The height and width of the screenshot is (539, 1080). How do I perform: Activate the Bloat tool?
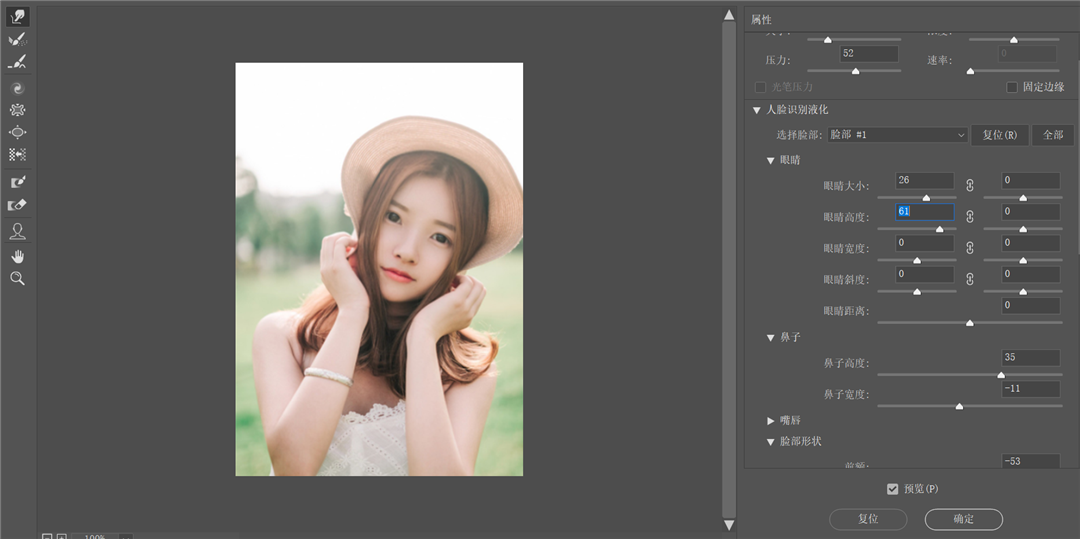(x=17, y=132)
